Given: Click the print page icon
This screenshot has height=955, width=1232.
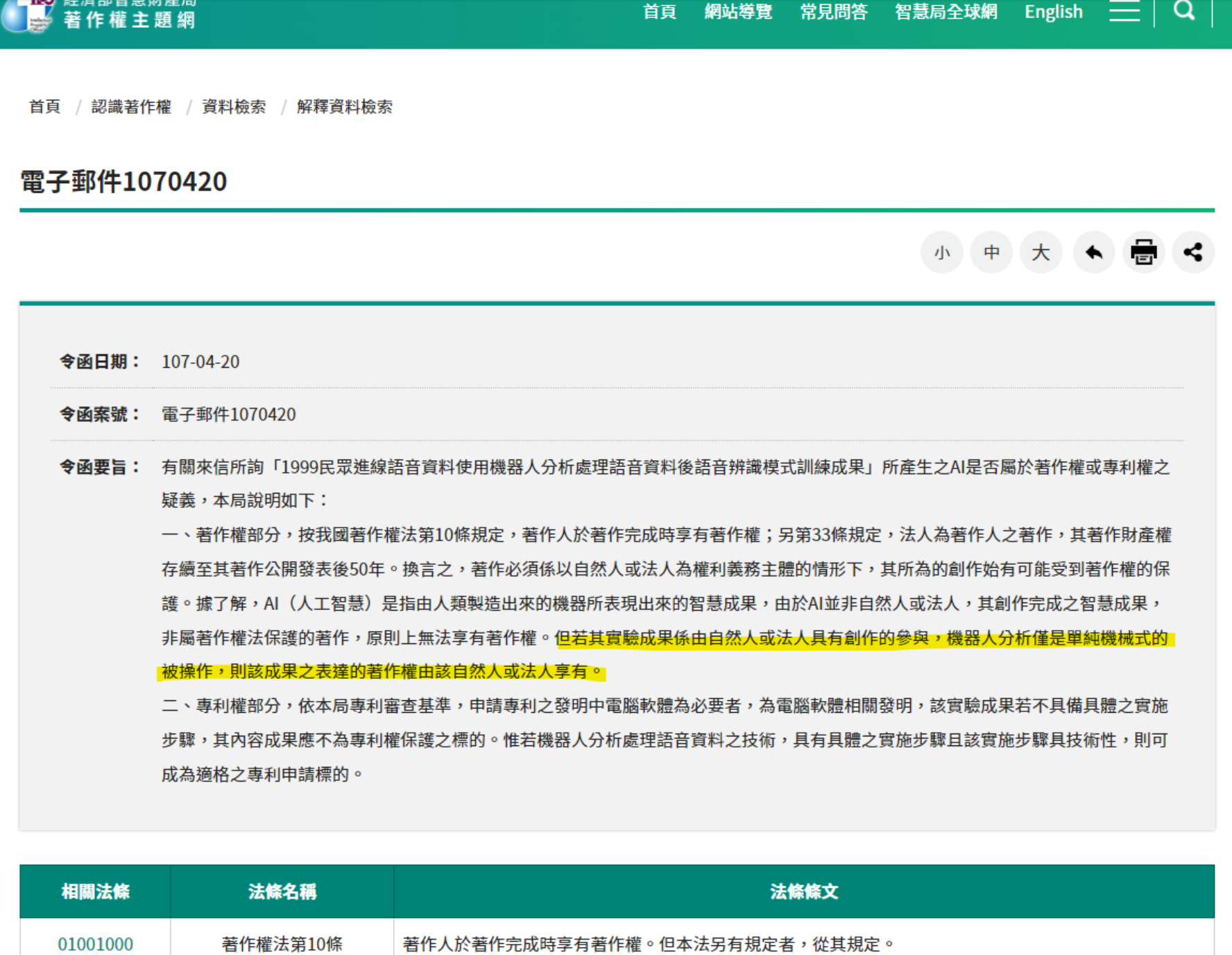Looking at the screenshot, I should click(x=1143, y=253).
